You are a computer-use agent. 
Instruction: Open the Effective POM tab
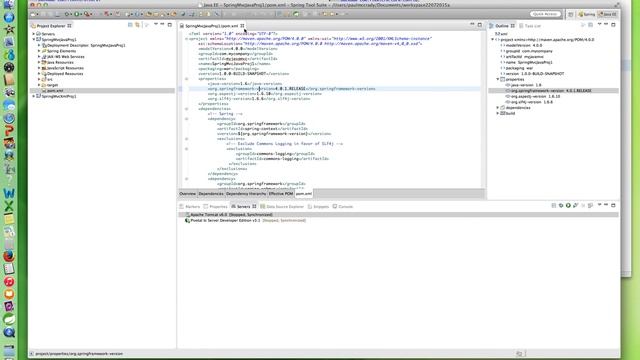[281, 193]
